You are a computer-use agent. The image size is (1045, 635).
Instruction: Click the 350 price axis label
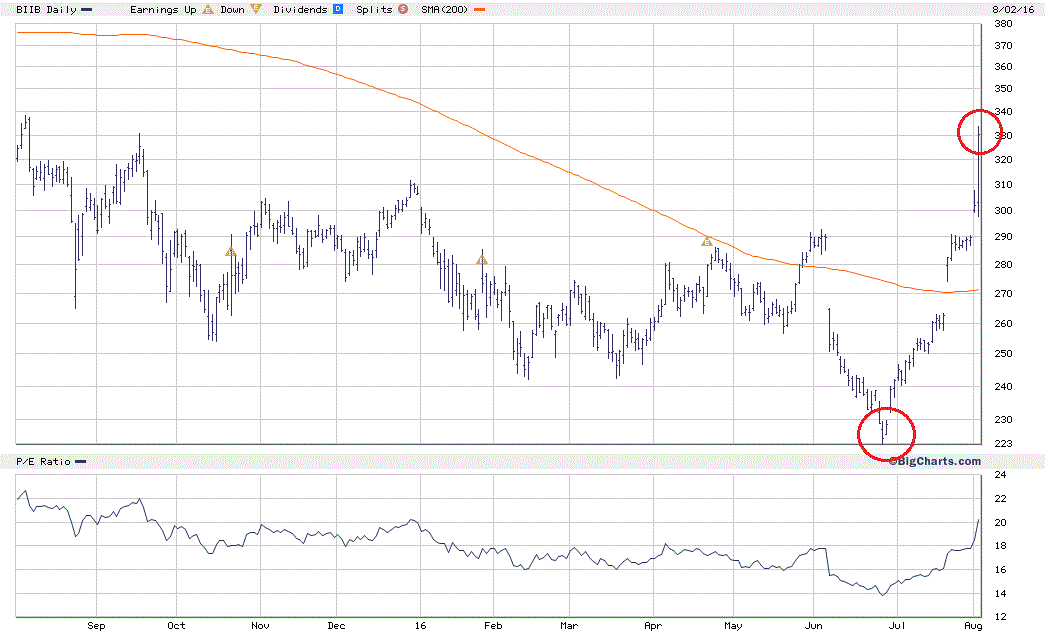click(x=1003, y=89)
